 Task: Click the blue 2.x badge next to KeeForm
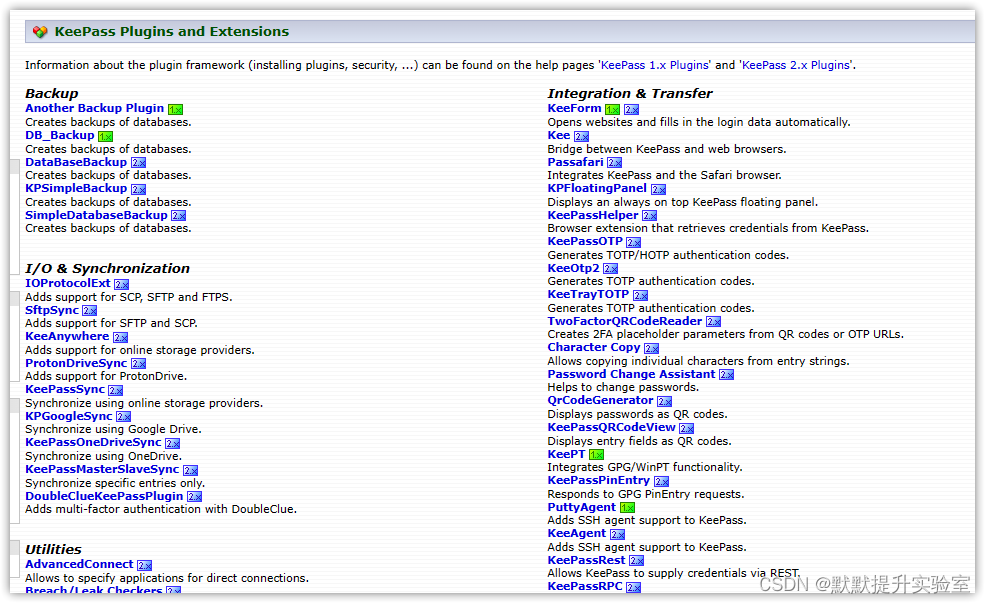(x=631, y=109)
